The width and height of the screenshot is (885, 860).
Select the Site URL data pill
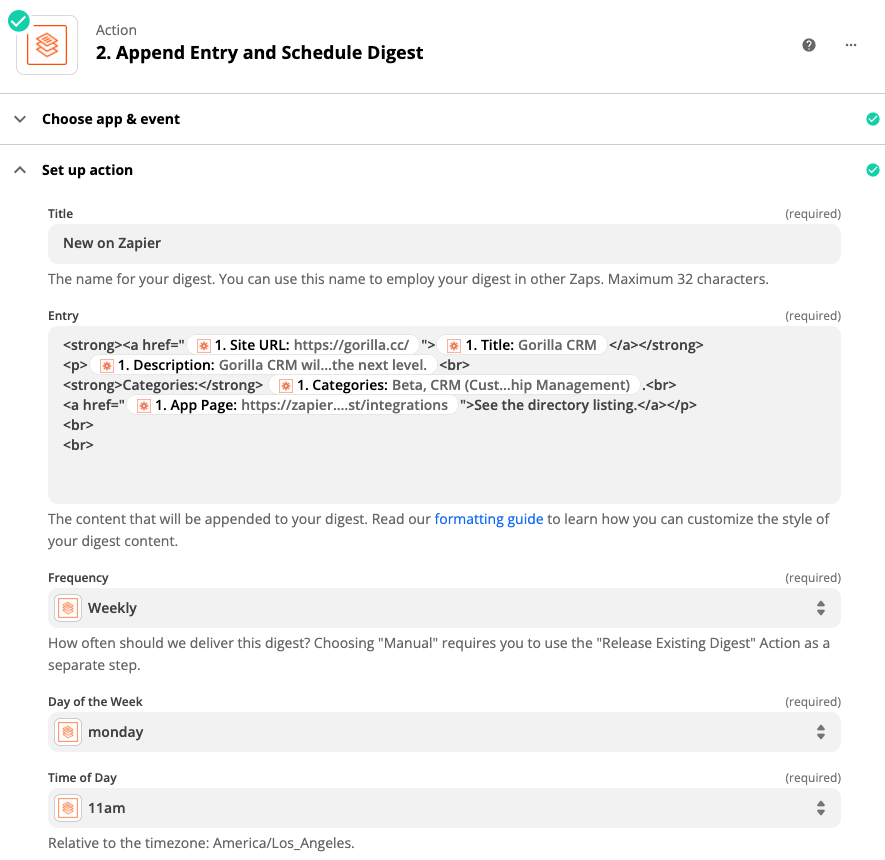point(303,345)
